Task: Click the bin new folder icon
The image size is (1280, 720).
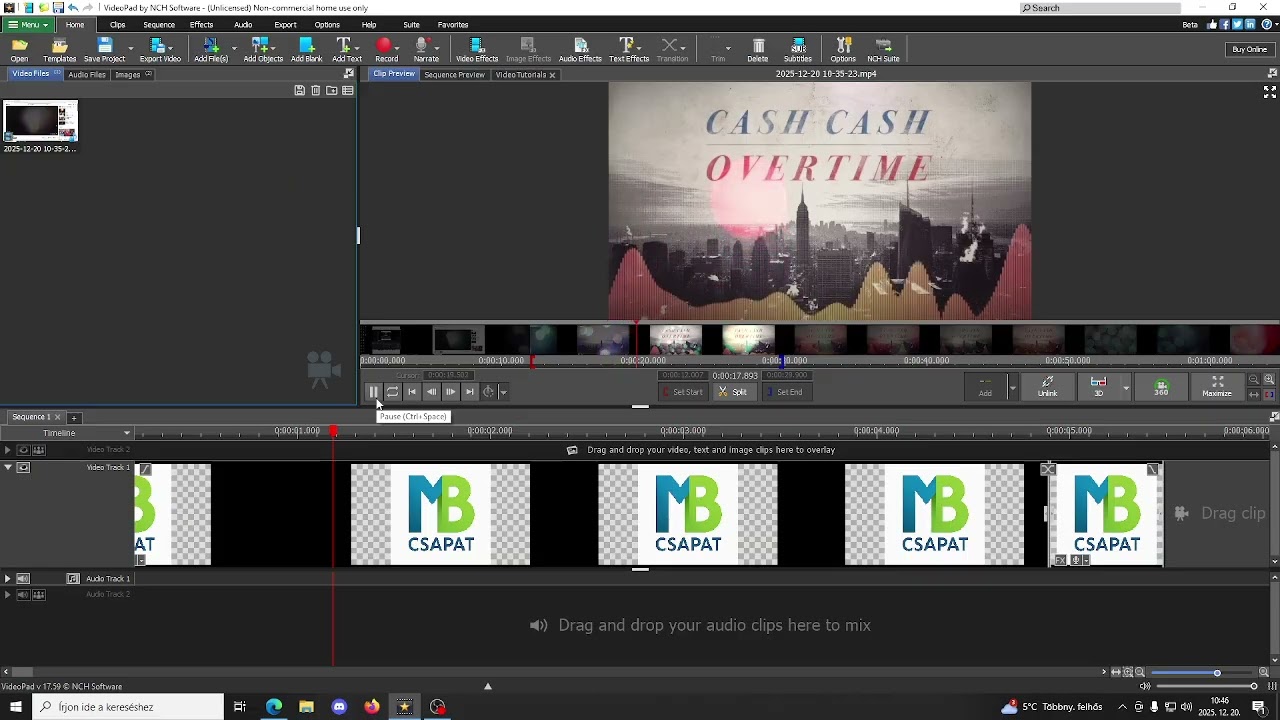Action: (332, 90)
